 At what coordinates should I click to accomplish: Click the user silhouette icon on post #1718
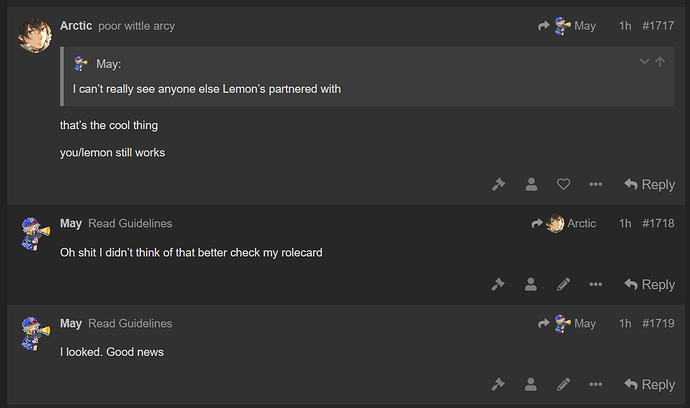(531, 284)
